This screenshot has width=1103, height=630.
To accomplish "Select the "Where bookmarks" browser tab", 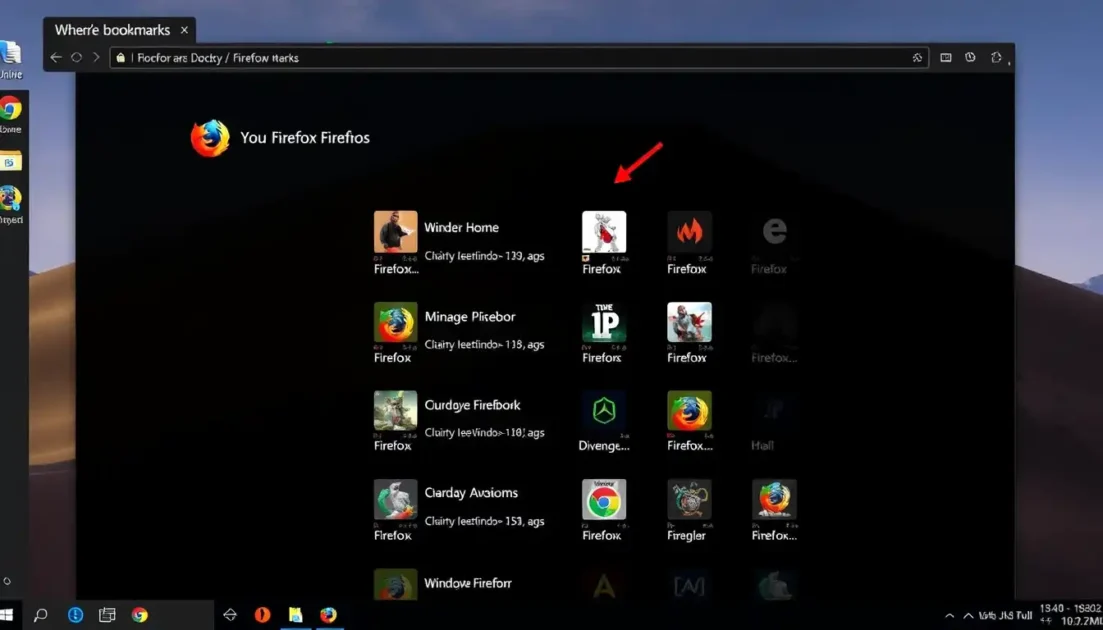I will [120, 30].
